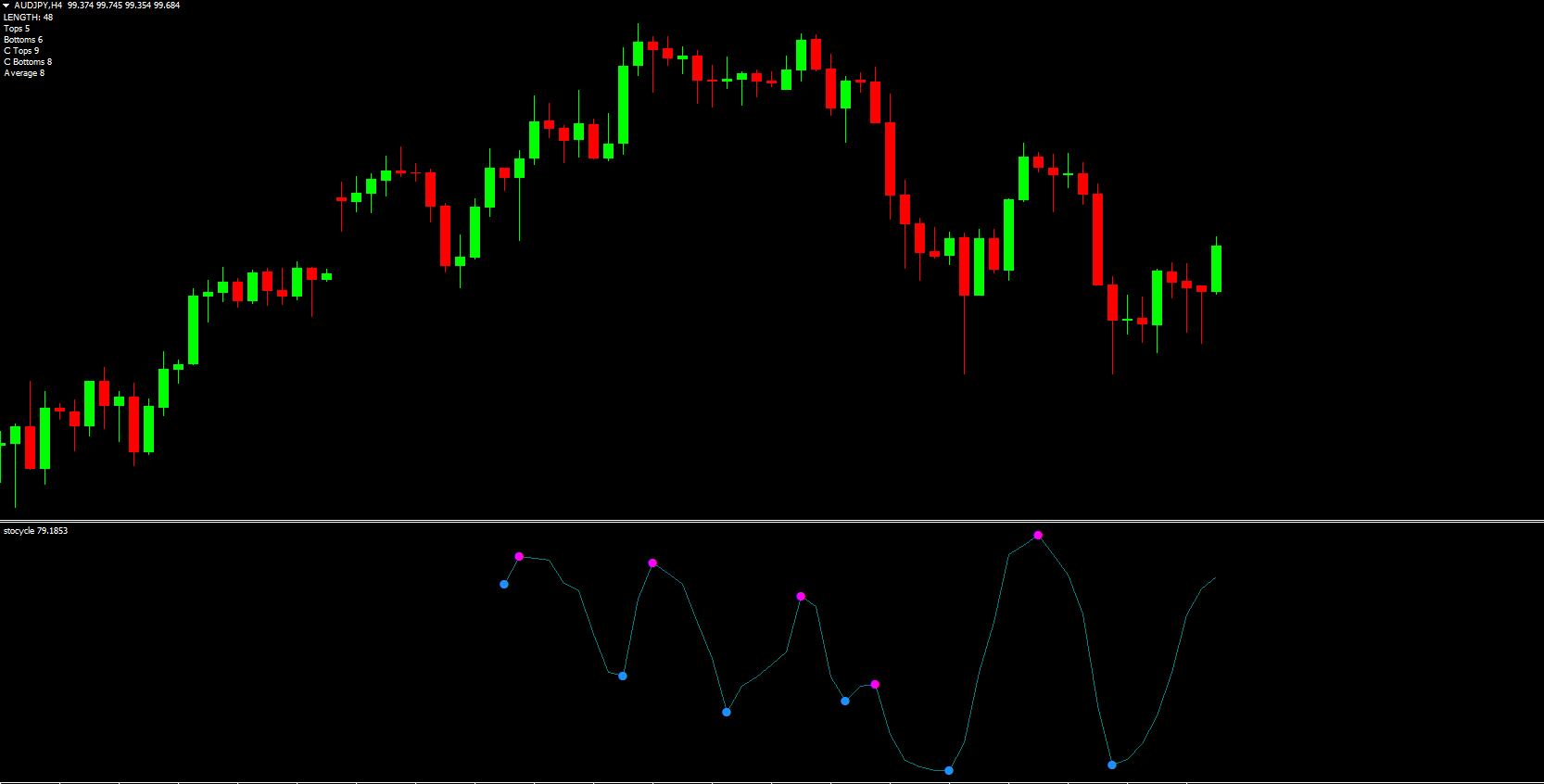Select the rightmost blue bottom dot in stocycle
The height and width of the screenshot is (784, 1544).
click(x=1112, y=765)
